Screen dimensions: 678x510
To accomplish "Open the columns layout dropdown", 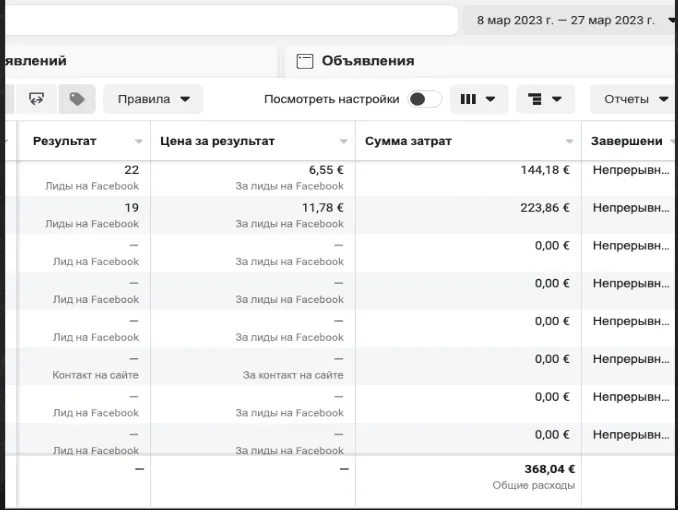I will coord(479,99).
